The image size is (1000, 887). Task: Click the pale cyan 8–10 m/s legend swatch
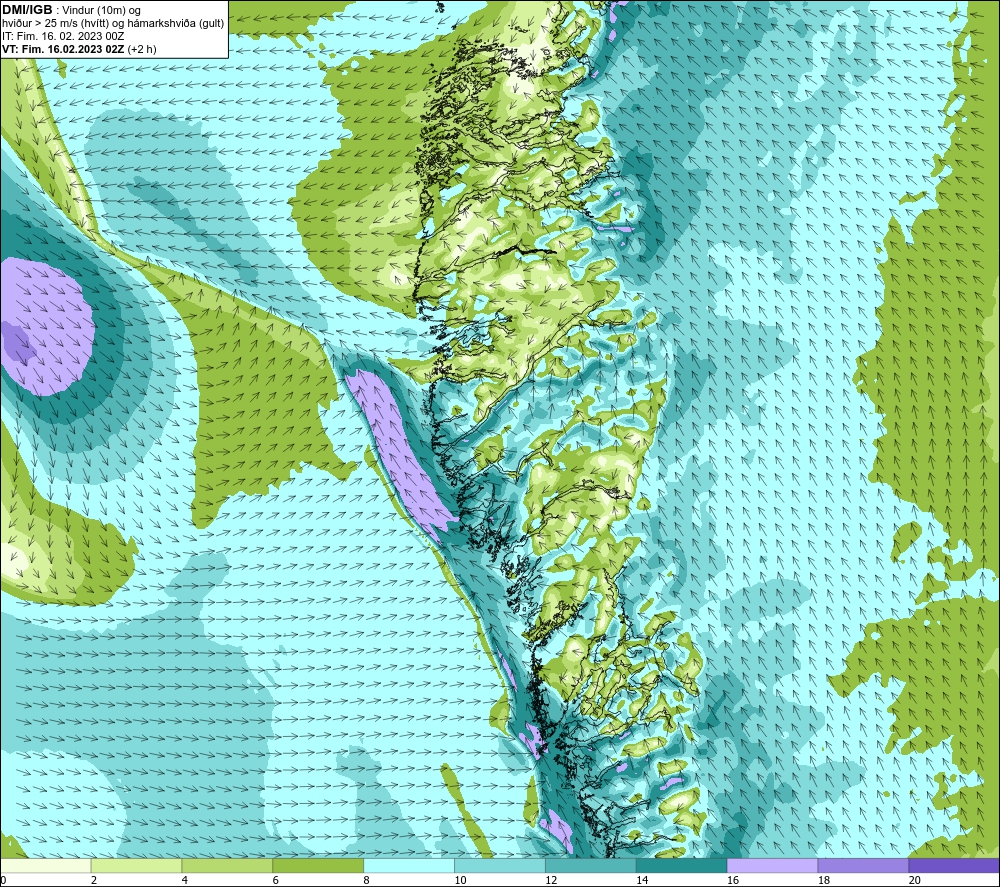click(x=409, y=865)
